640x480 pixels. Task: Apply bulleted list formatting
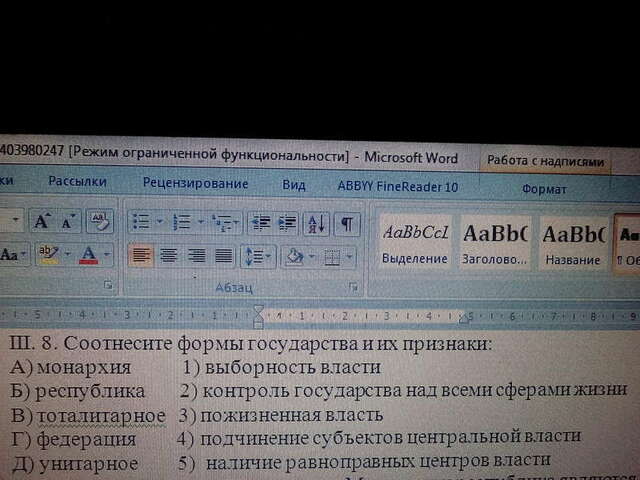point(141,222)
